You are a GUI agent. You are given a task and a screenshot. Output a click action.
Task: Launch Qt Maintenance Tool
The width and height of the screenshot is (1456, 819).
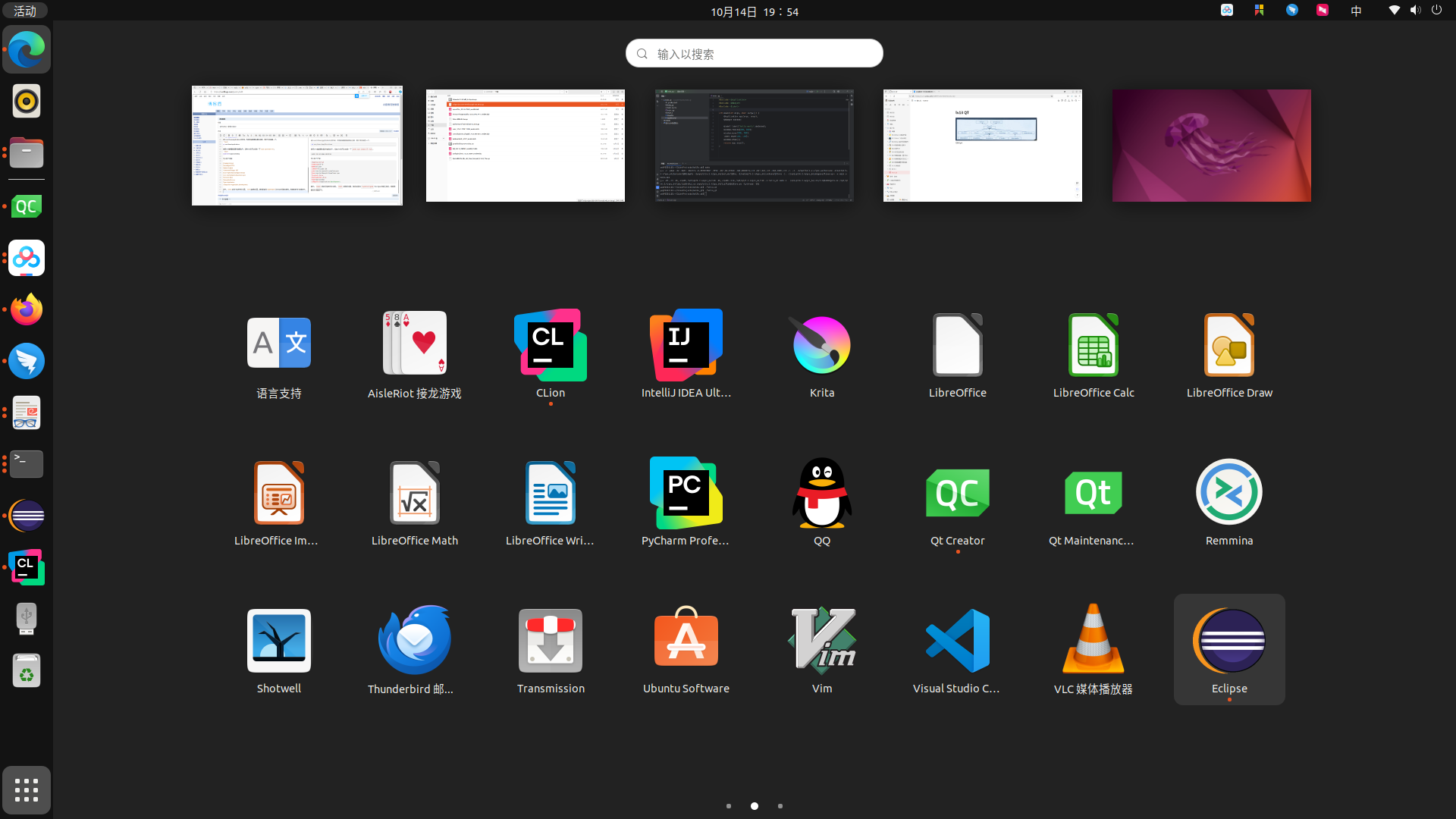1094,501
